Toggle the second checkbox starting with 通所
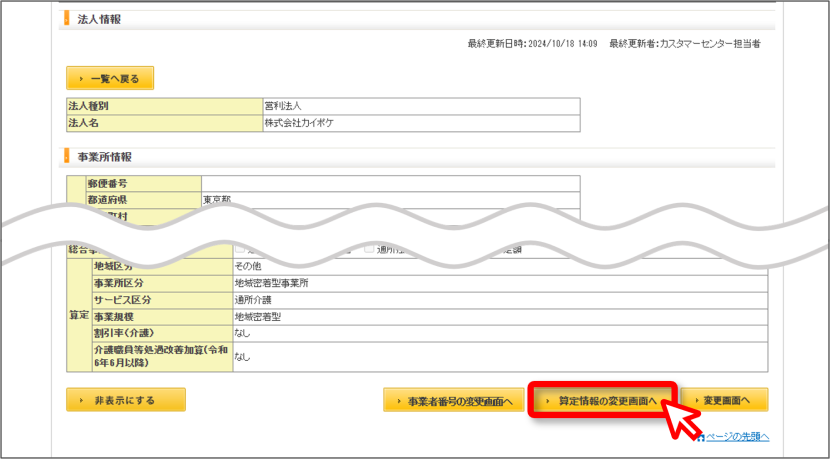830x459 pixels. click(x=369, y=248)
